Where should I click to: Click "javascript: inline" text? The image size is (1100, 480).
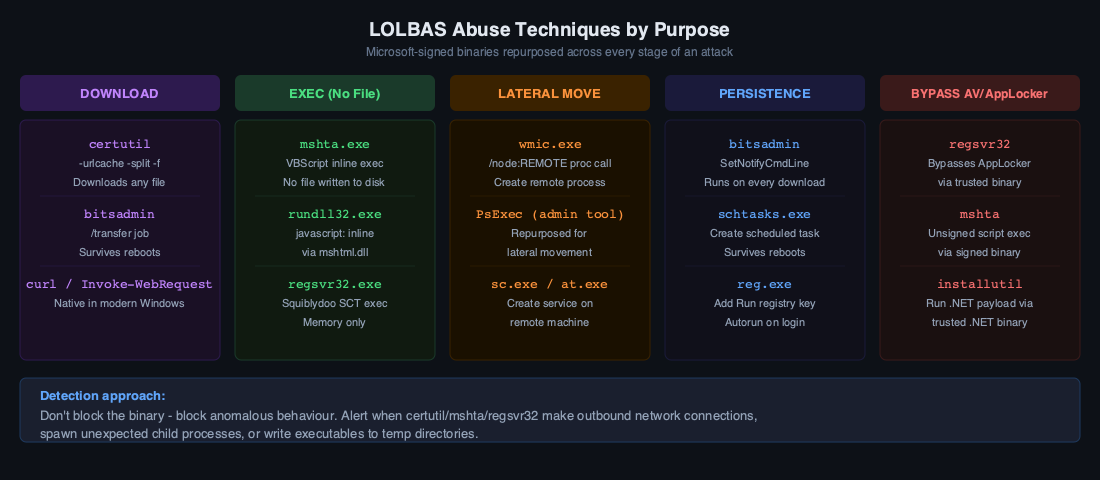pyautogui.click(x=335, y=233)
